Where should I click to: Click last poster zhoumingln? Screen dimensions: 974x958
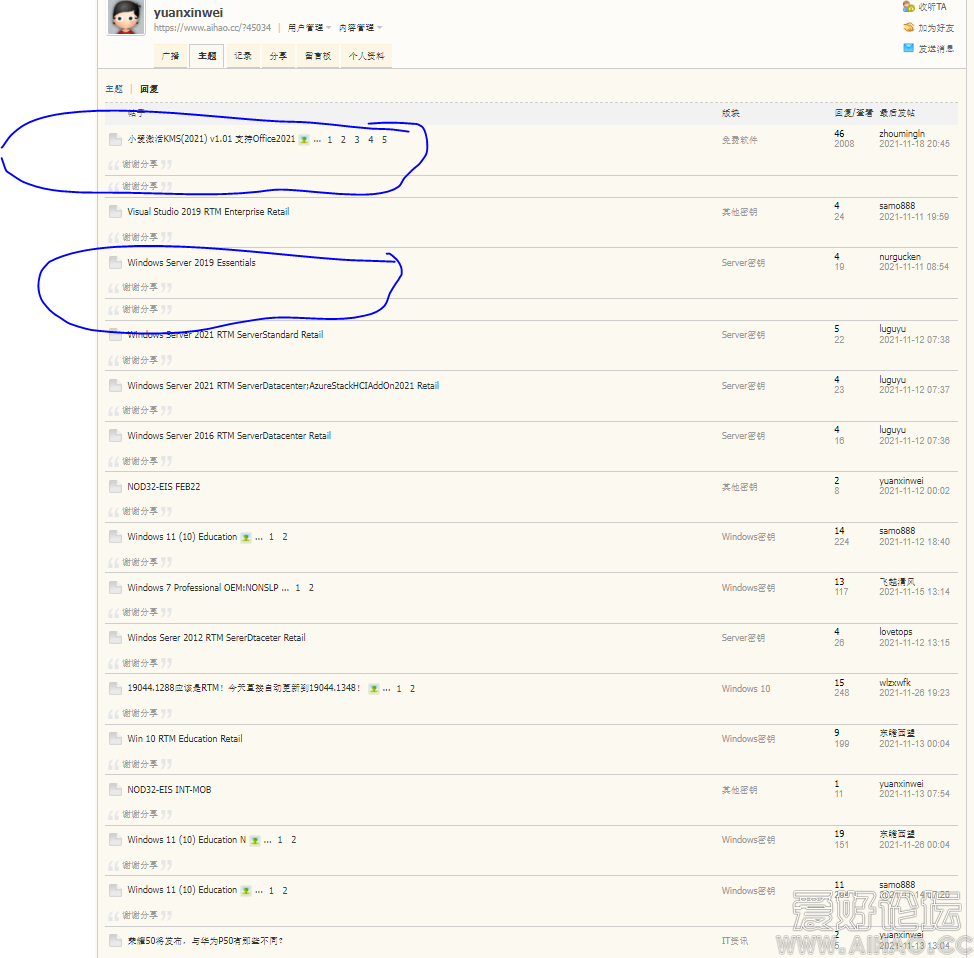pos(901,133)
